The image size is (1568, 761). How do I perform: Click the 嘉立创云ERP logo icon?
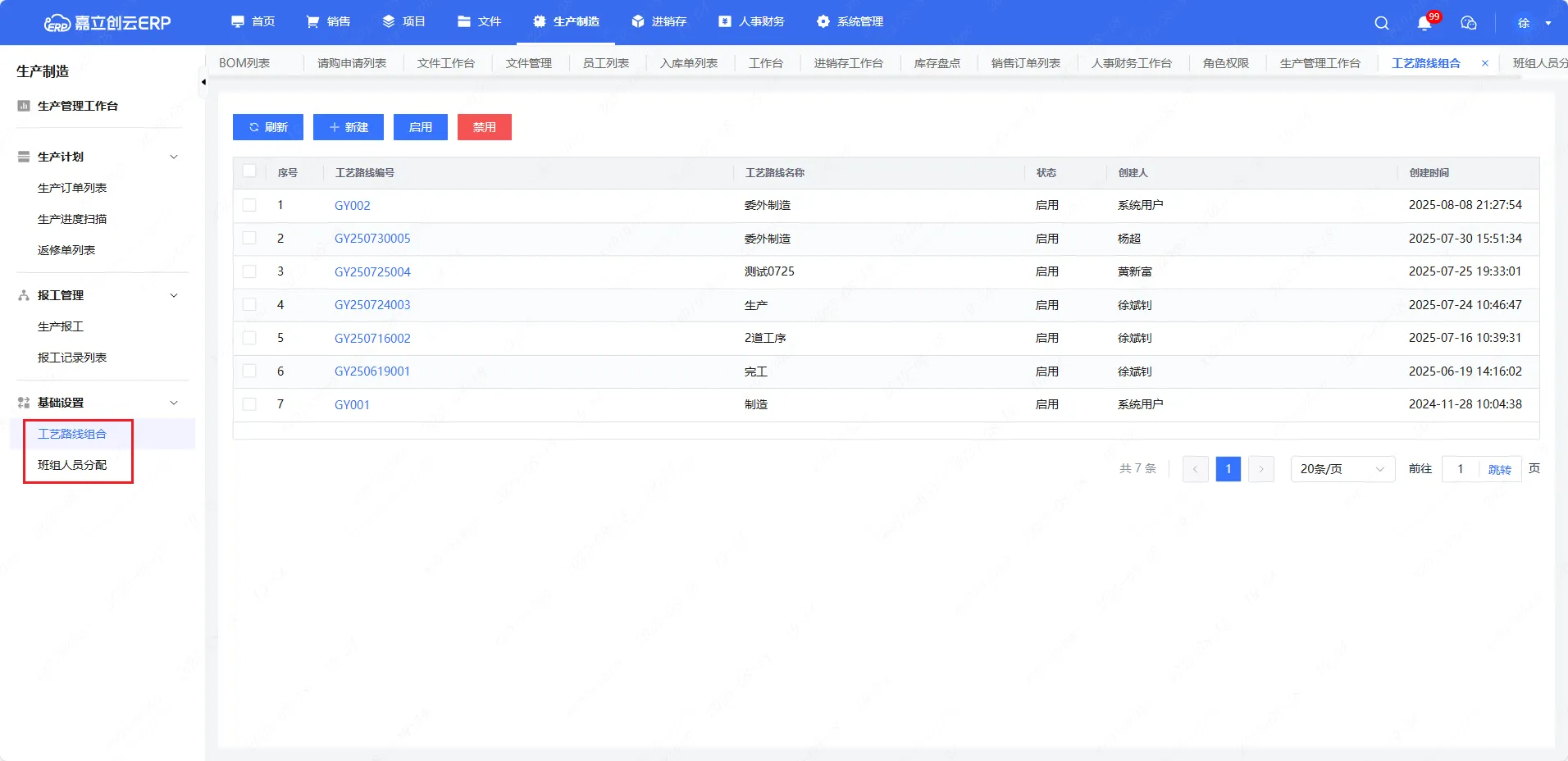pos(57,23)
